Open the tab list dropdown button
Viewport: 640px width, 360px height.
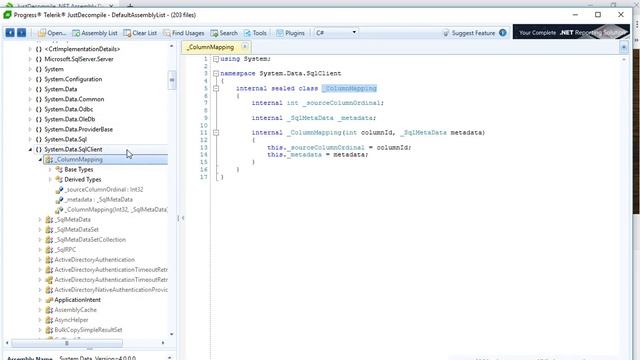(x=624, y=47)
